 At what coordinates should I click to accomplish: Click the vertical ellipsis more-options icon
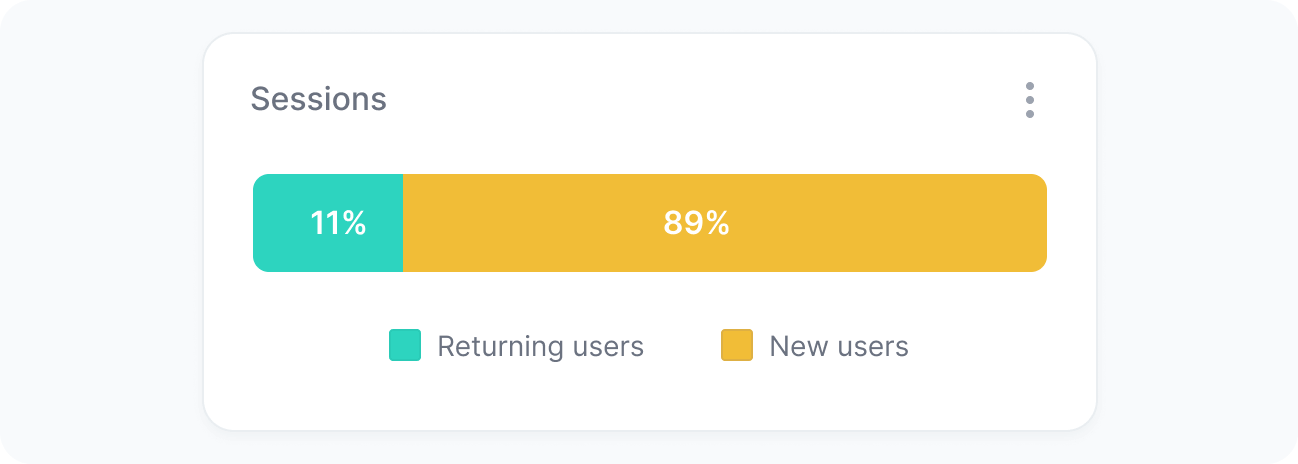click(x=1029, y=100)
